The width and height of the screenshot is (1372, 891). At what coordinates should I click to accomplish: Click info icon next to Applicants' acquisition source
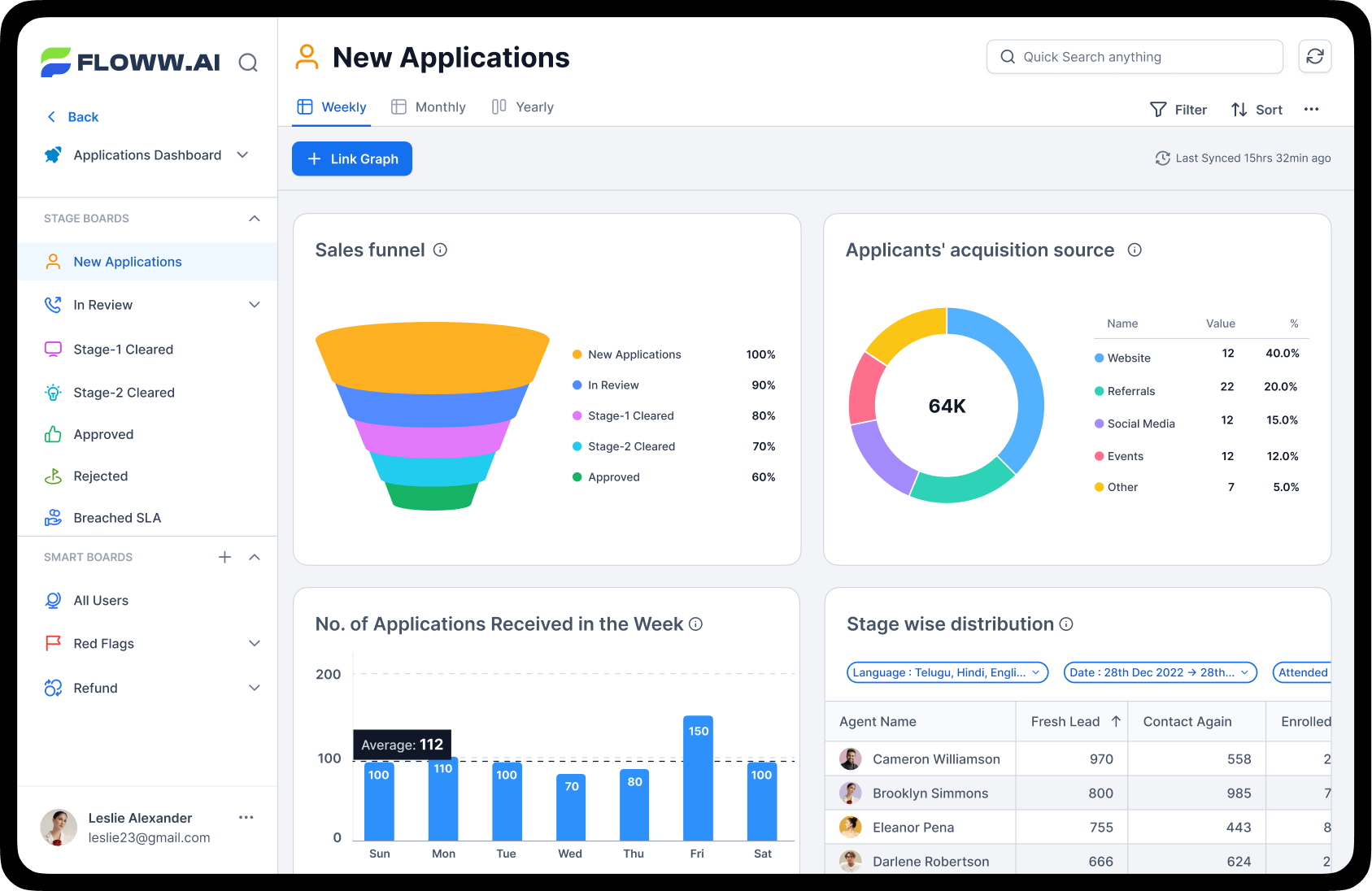[1135, 250]
